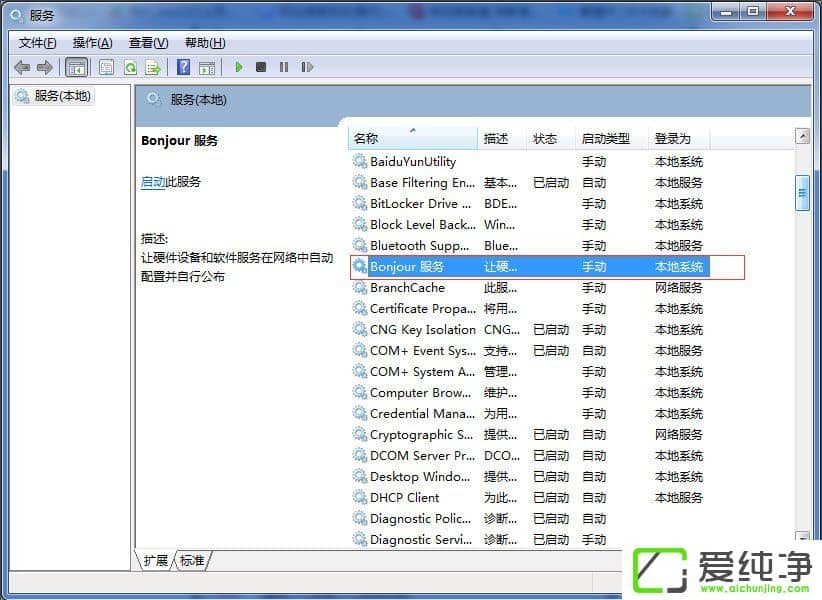Click the Back navigation arrow
This screenshot has width=822, height=600.
pos(21,67)
